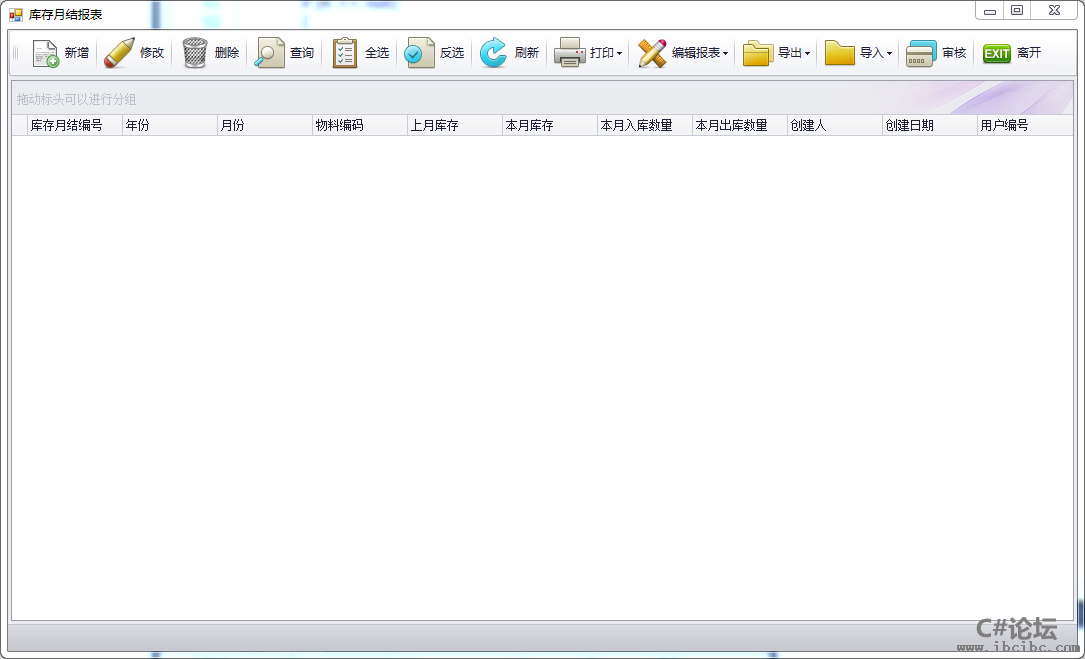Viewport: 1085px width, 659px height.
Task: Refresh the list with 刷新 icon
Action: click(x=494, y=53)
